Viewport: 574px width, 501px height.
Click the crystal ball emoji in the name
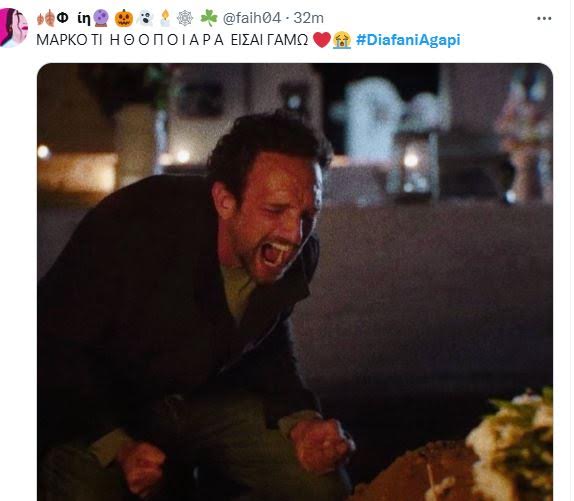(101, 18)
